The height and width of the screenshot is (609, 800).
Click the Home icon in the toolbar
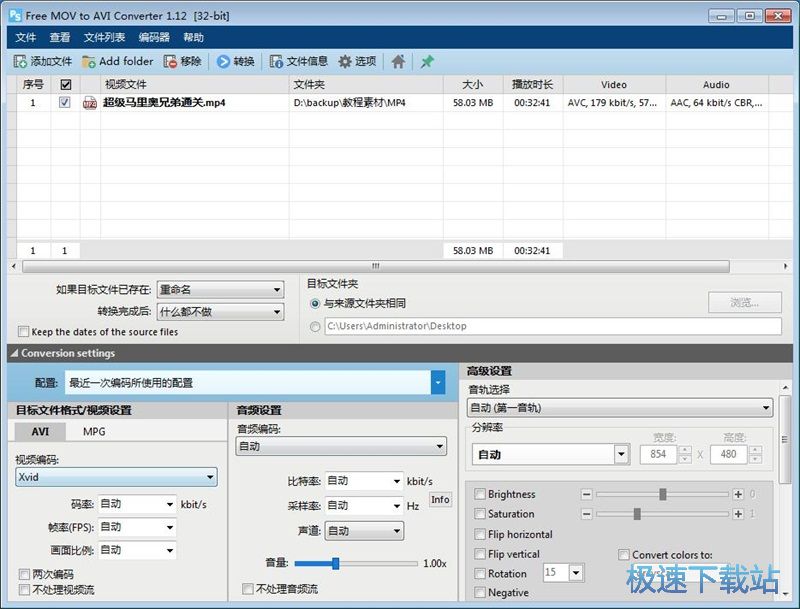point(398,61)
